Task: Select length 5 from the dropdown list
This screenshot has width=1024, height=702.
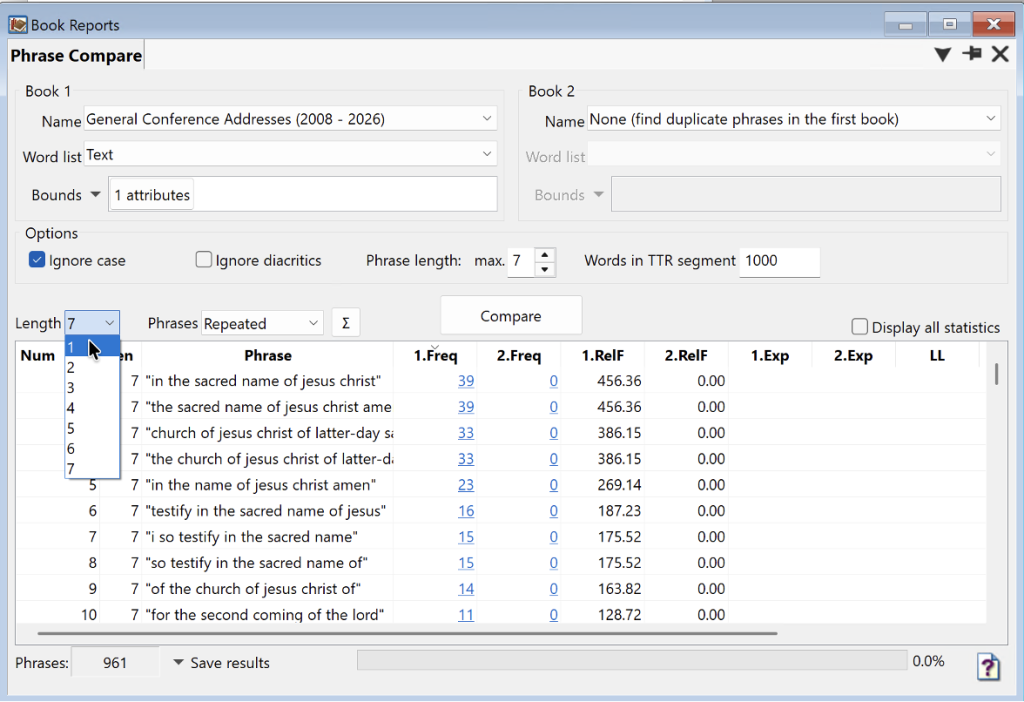Action: [92, 428]
